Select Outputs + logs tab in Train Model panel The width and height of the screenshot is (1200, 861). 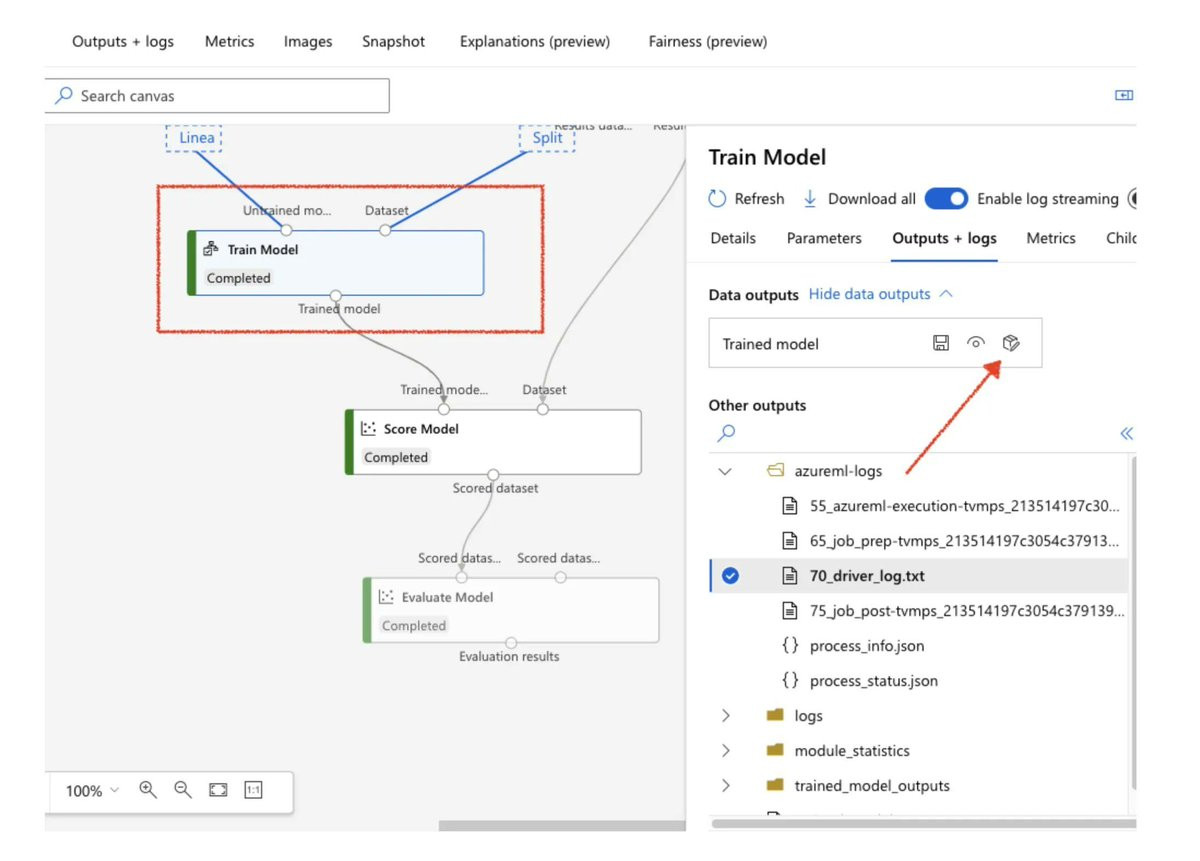944,238
